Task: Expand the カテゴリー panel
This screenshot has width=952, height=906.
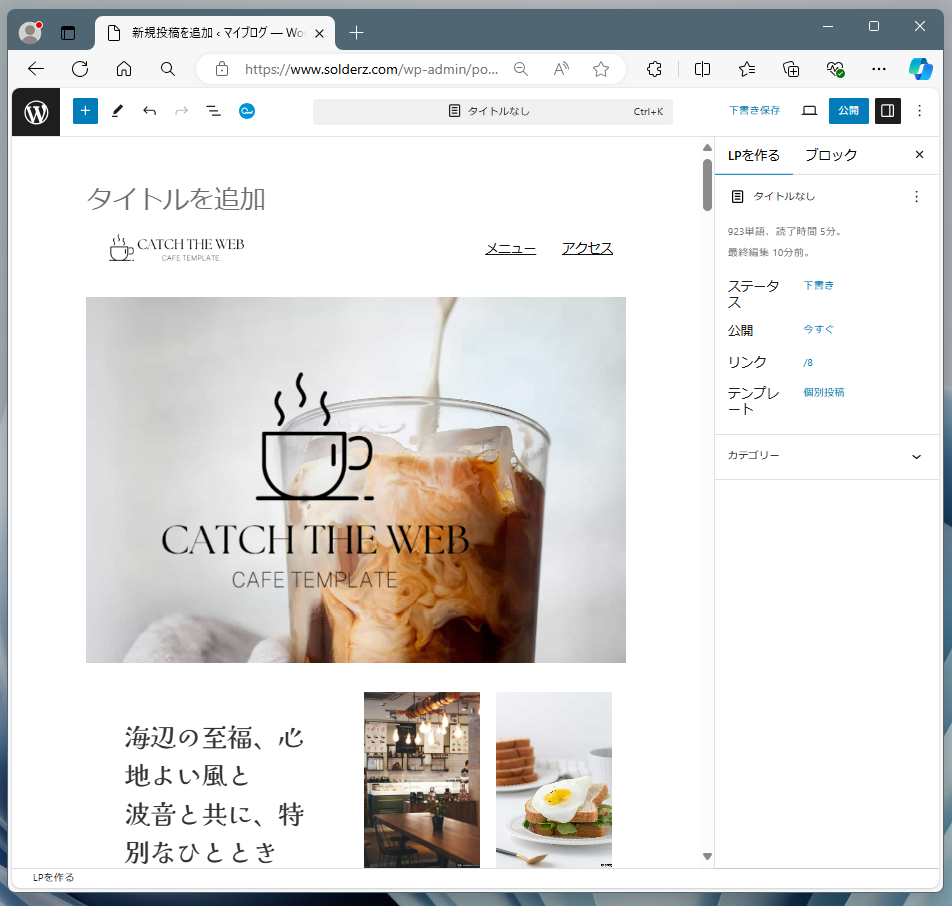Action: pos(827,456)
